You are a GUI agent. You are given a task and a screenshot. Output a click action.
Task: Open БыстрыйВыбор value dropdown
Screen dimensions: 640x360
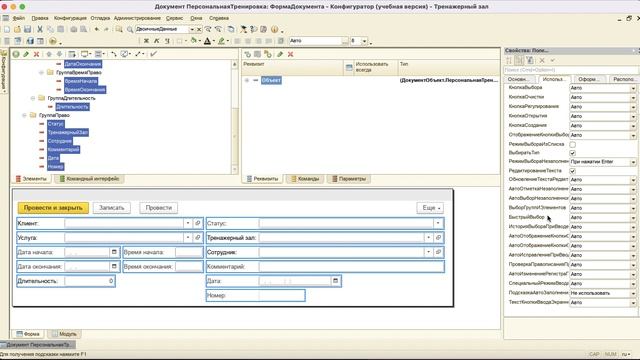[633, 218]
